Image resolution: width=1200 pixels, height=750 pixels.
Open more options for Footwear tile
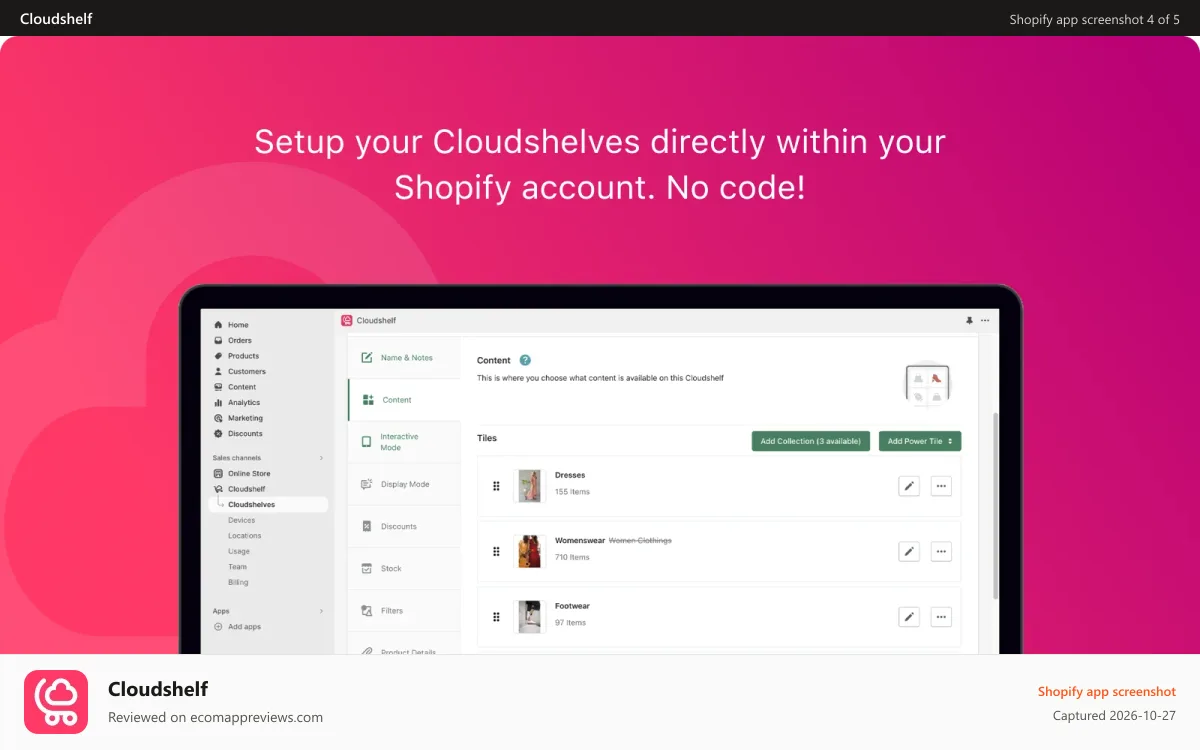coord(941,617)
